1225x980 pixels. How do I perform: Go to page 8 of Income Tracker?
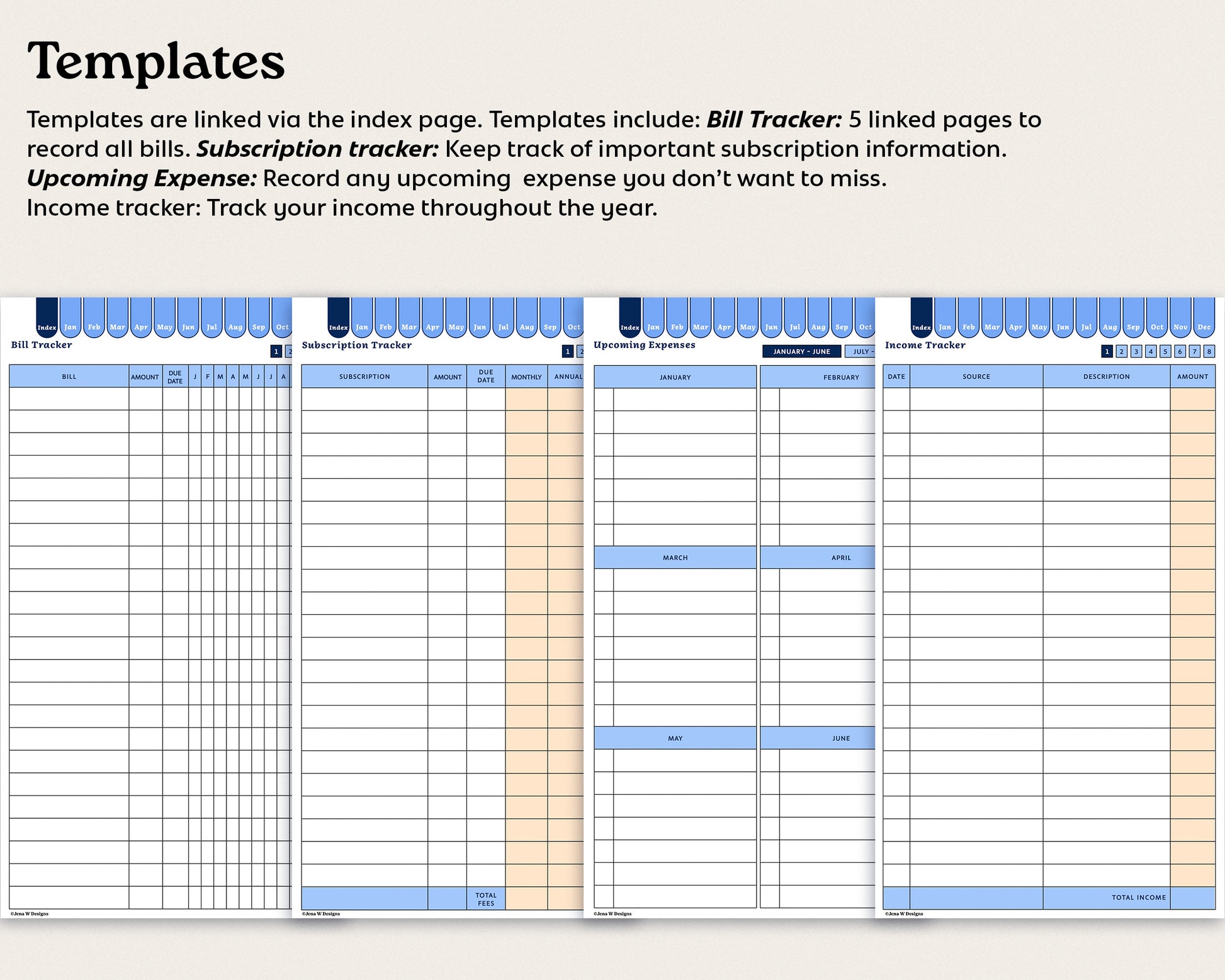tap(1209, 351)
